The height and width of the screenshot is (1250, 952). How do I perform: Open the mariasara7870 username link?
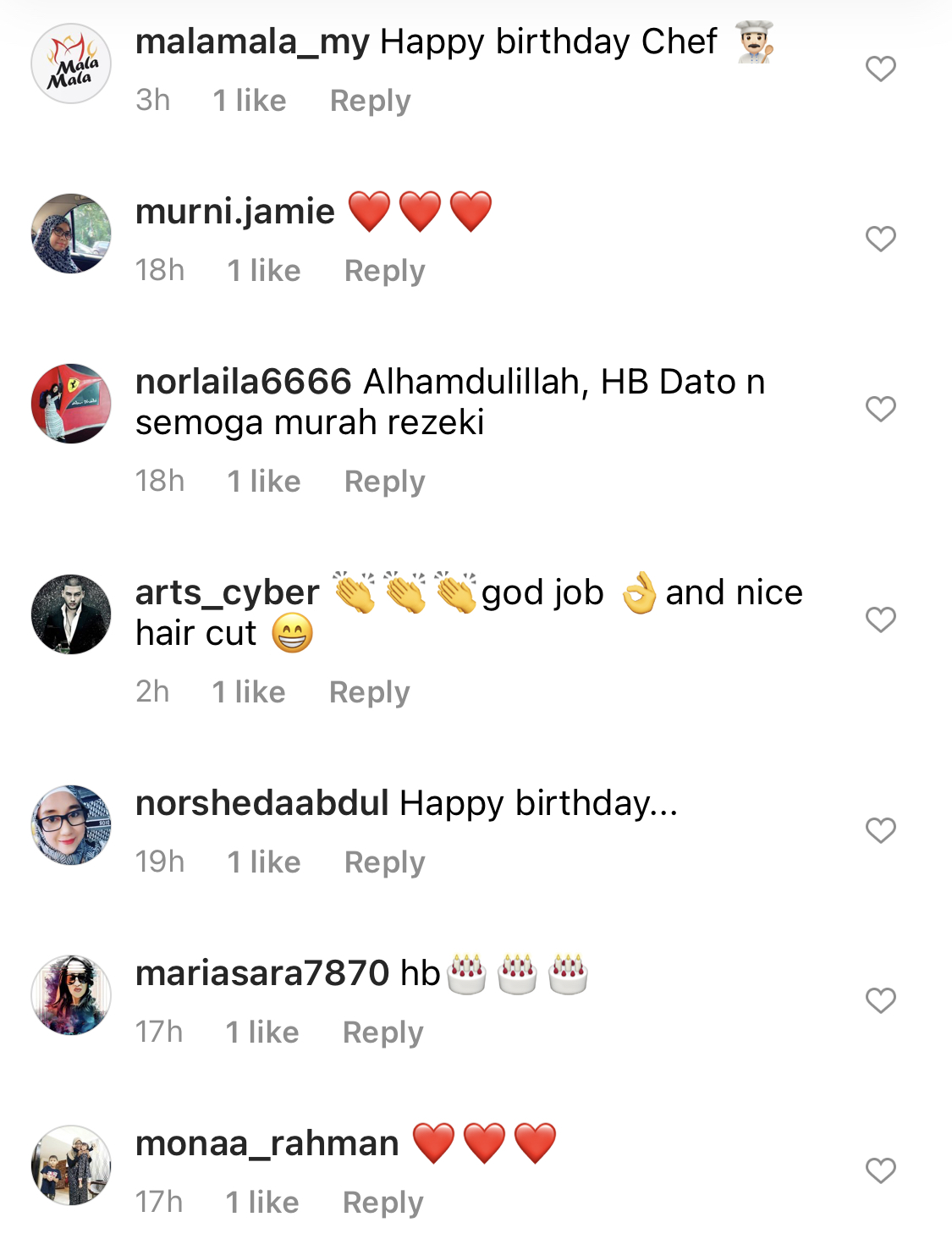(x=262, y=973)
